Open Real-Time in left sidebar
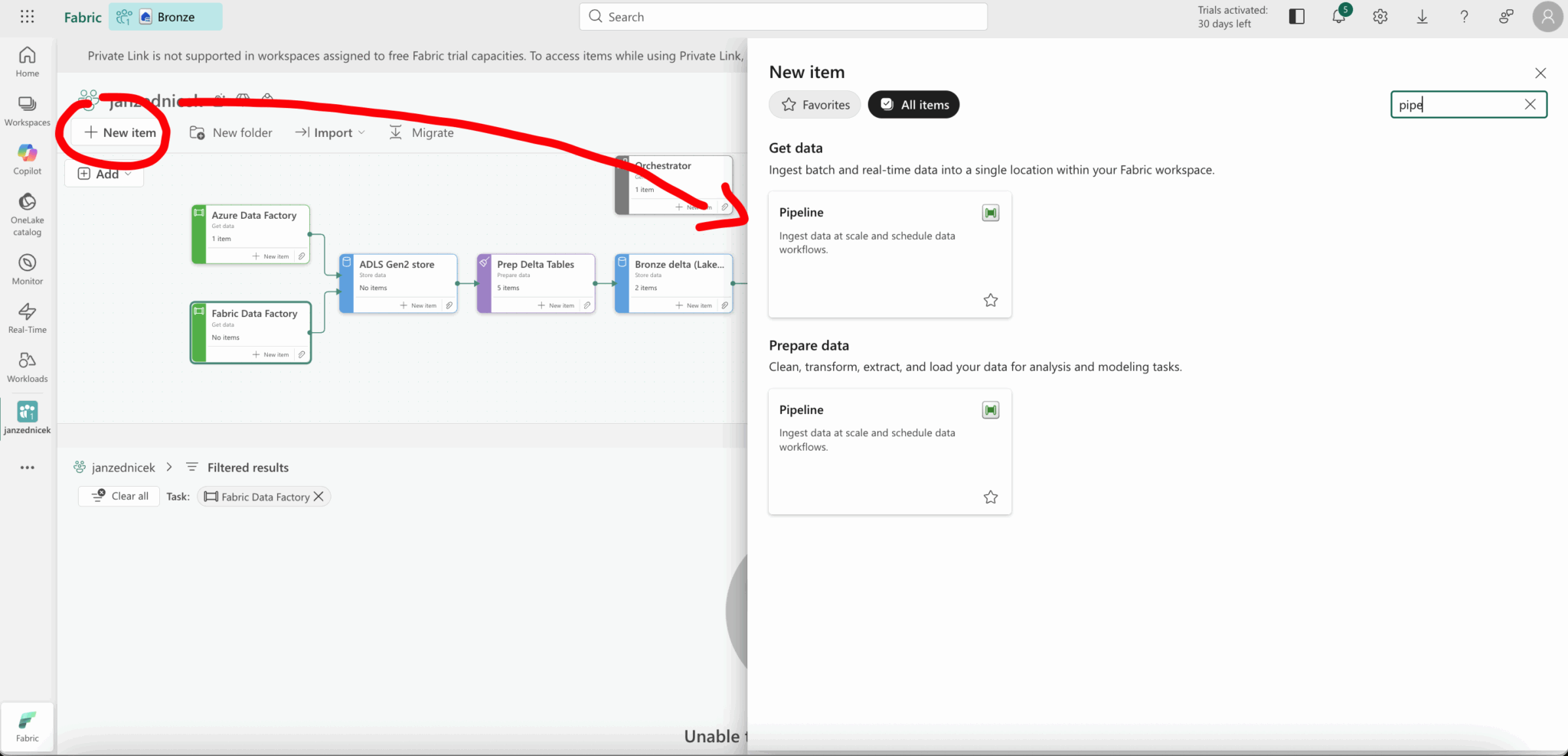The height and width of the screenshot is (756, 1568). coord(28,318)
